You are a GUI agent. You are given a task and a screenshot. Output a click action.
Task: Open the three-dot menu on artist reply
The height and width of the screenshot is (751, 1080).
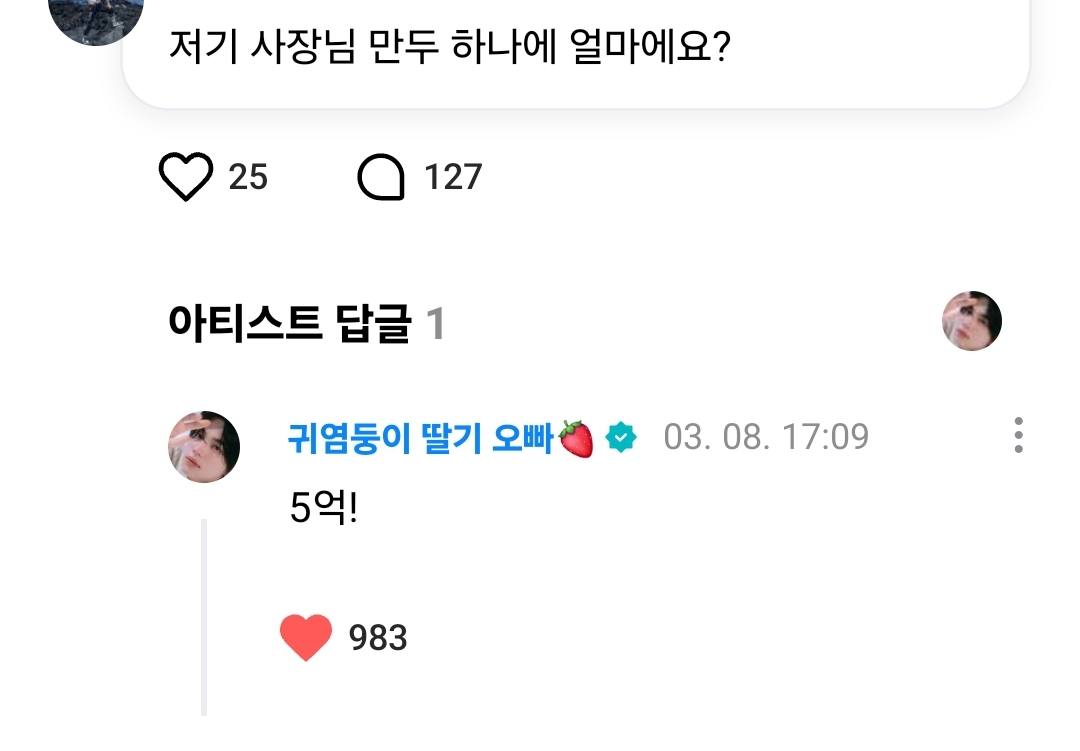pos(1018,436)
